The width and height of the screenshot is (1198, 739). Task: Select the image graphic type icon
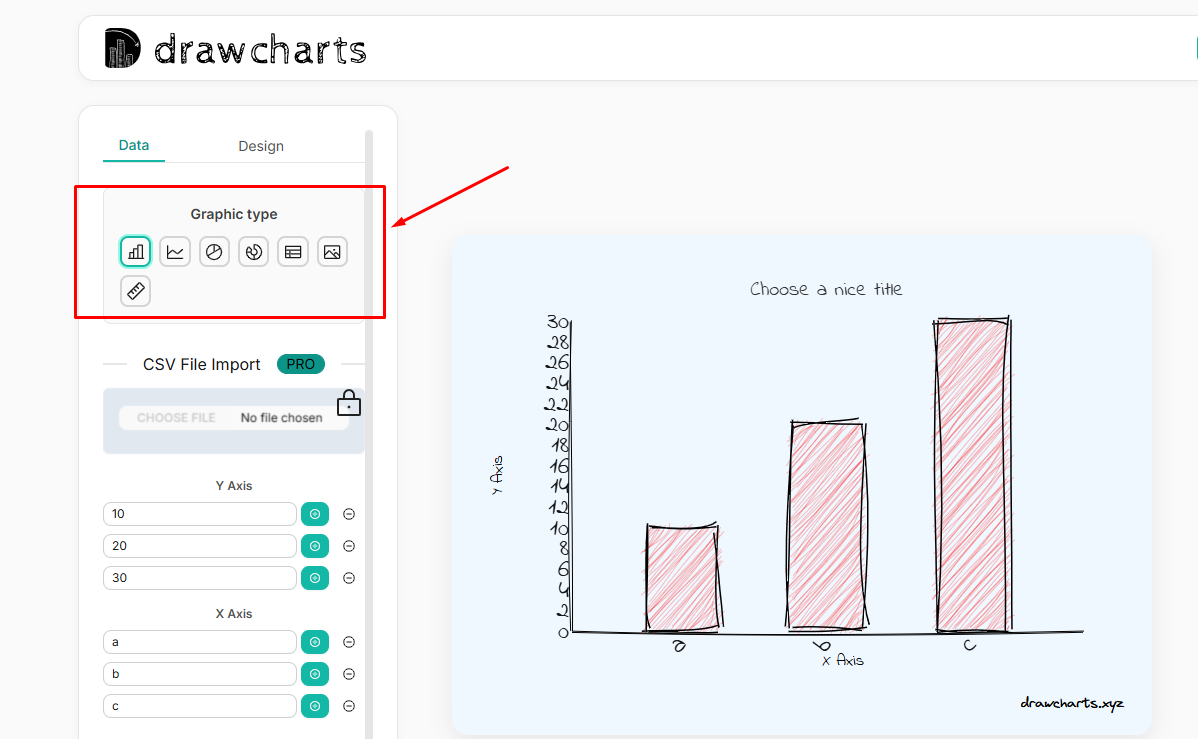[x=332, y=251]
